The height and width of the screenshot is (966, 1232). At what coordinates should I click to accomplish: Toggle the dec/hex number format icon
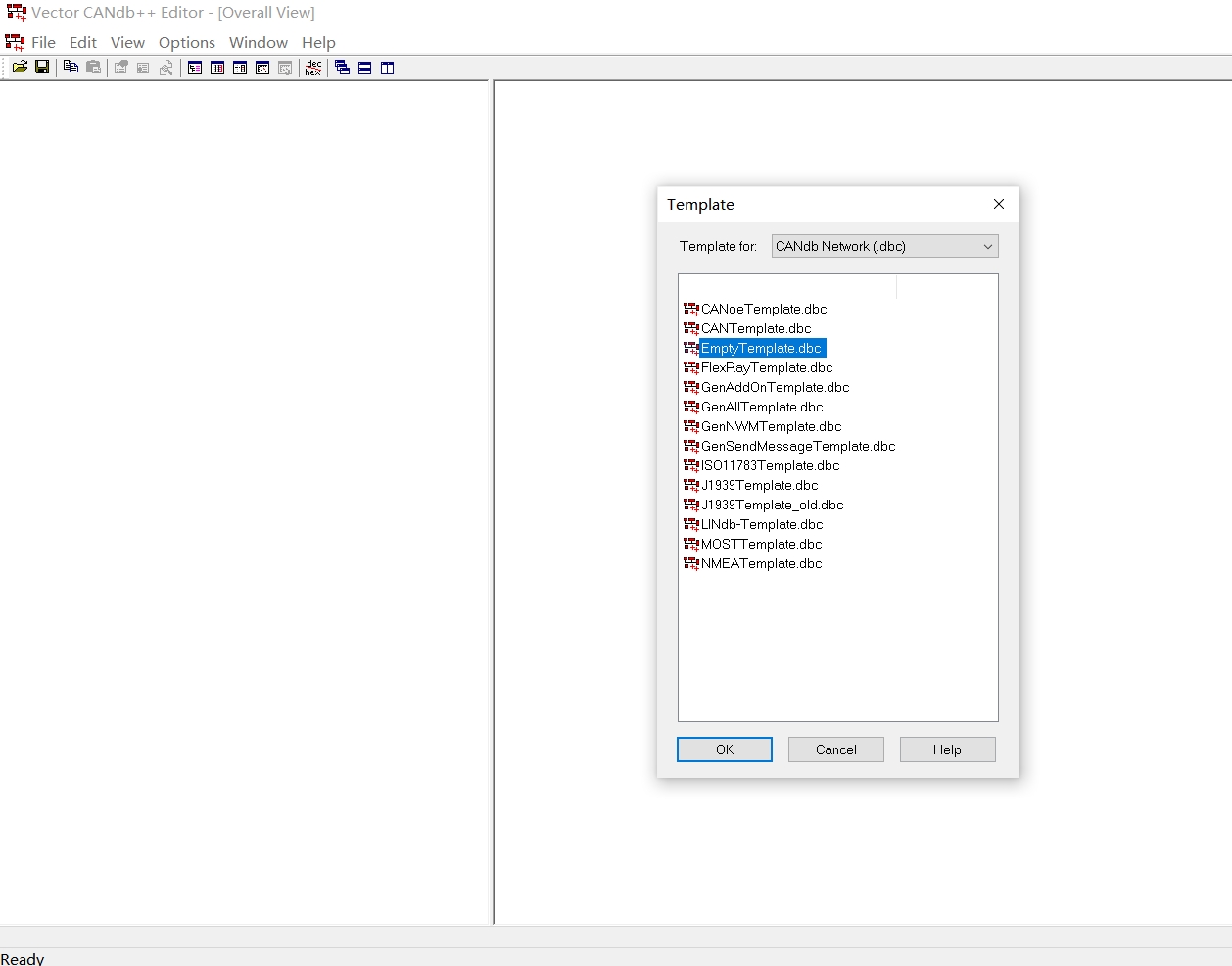point(313,68)
